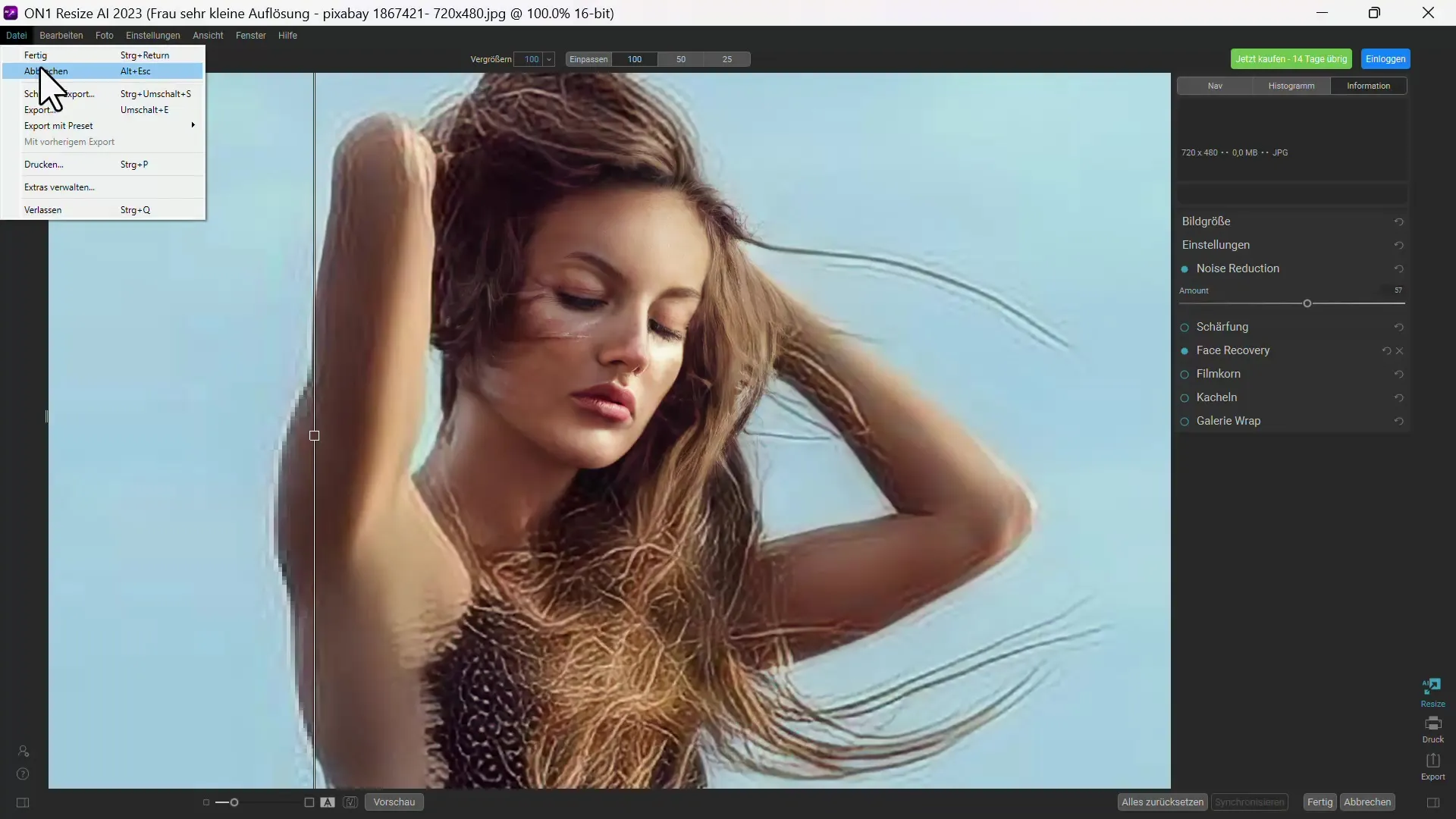Select Speichern unter menu item

[x=59, y=93]
